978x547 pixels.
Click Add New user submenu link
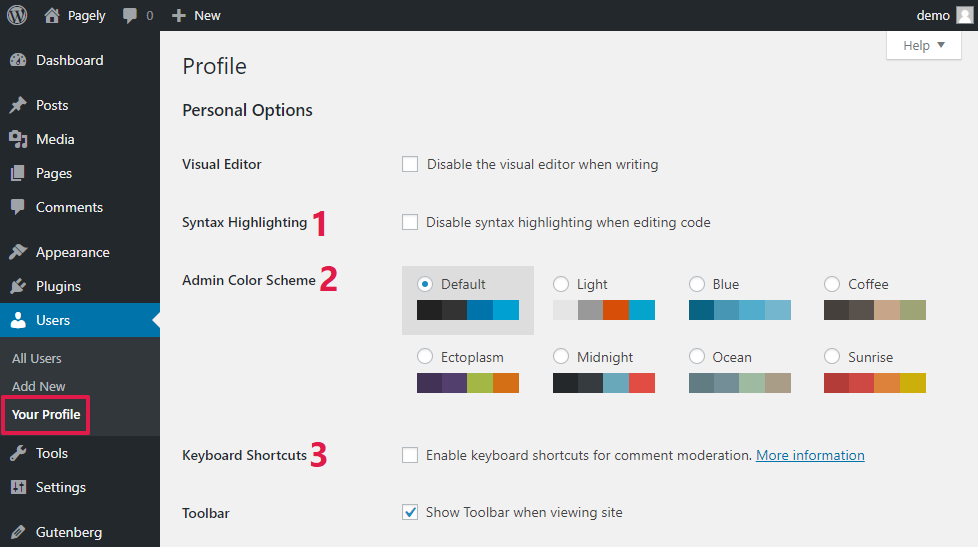click(39, 386)
